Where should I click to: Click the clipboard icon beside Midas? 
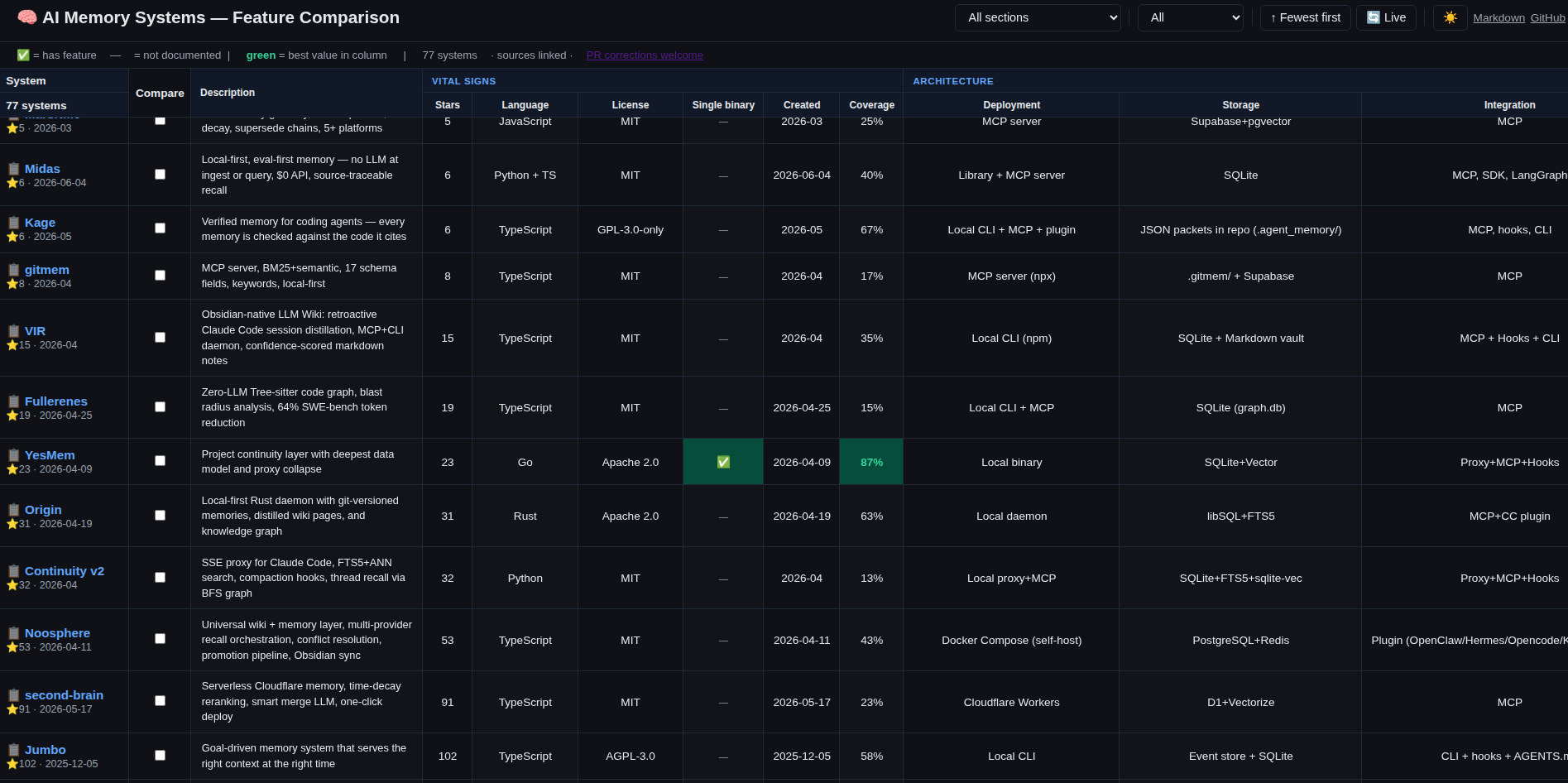pos(14,169)
